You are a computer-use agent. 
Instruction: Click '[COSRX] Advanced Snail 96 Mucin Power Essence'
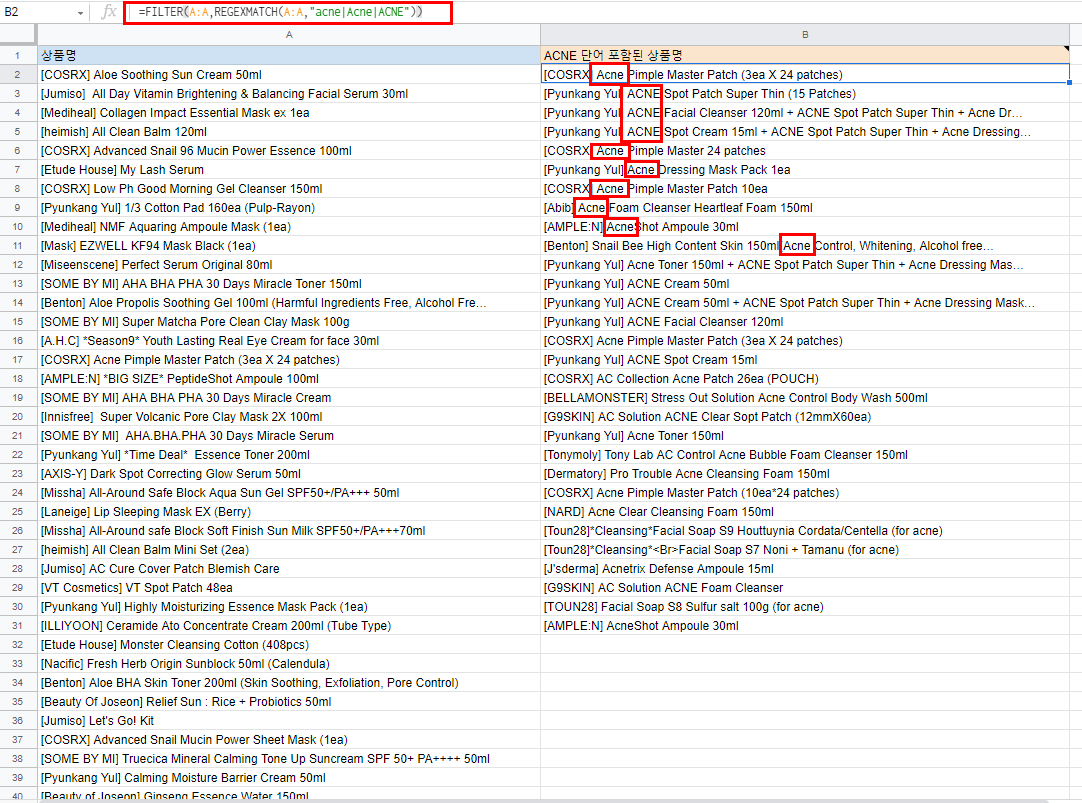(x=289, y=150)
